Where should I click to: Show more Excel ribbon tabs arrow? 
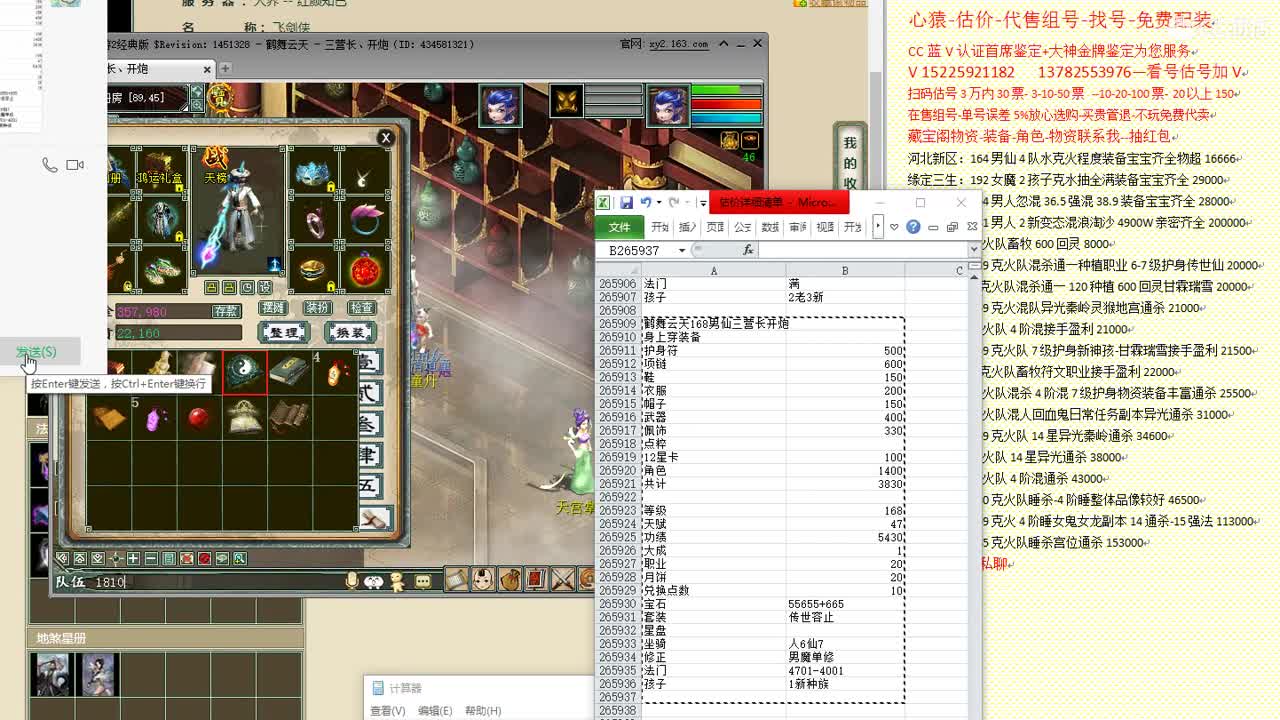(x=878, y=227)
